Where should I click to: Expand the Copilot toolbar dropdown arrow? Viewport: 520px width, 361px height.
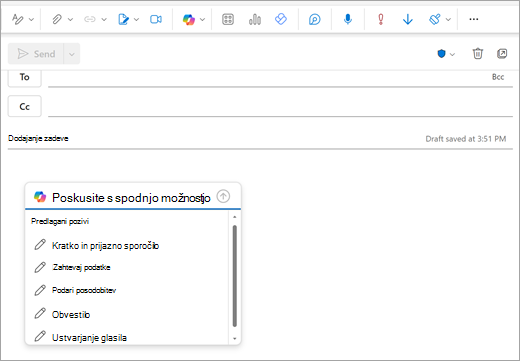click(x=202, y=20)
